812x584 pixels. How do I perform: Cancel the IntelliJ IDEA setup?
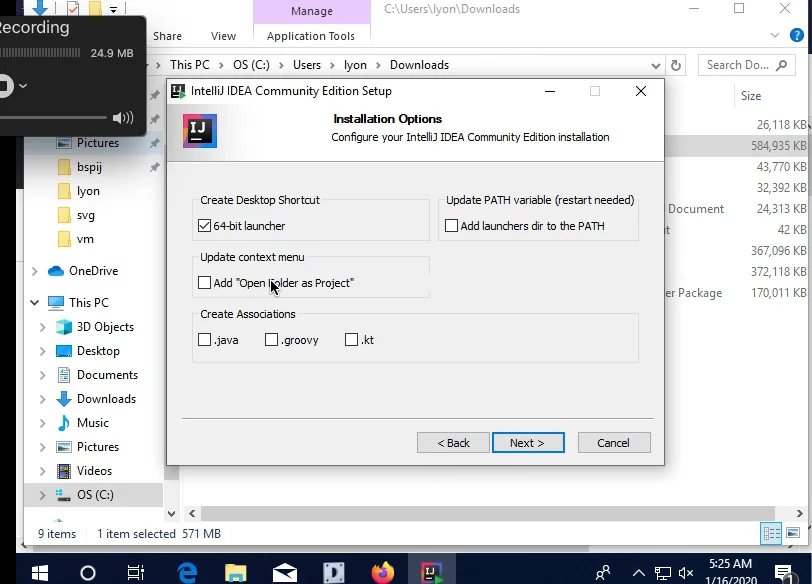point(614,443)
